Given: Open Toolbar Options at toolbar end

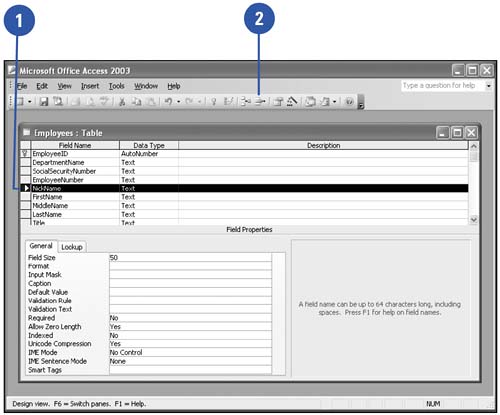Looking at the screenshot, I should [x=360, y=102].
